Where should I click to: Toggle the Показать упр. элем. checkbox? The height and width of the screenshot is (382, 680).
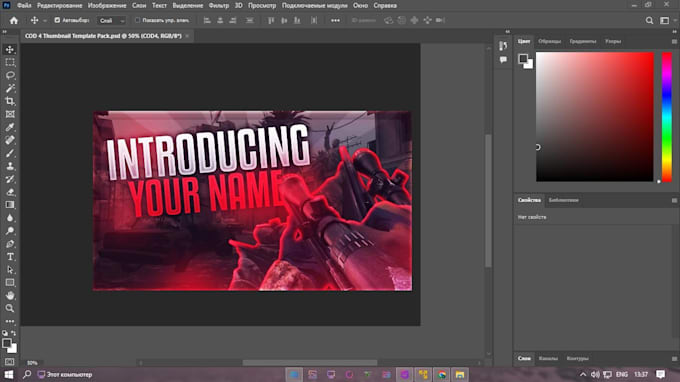[137, 20]
